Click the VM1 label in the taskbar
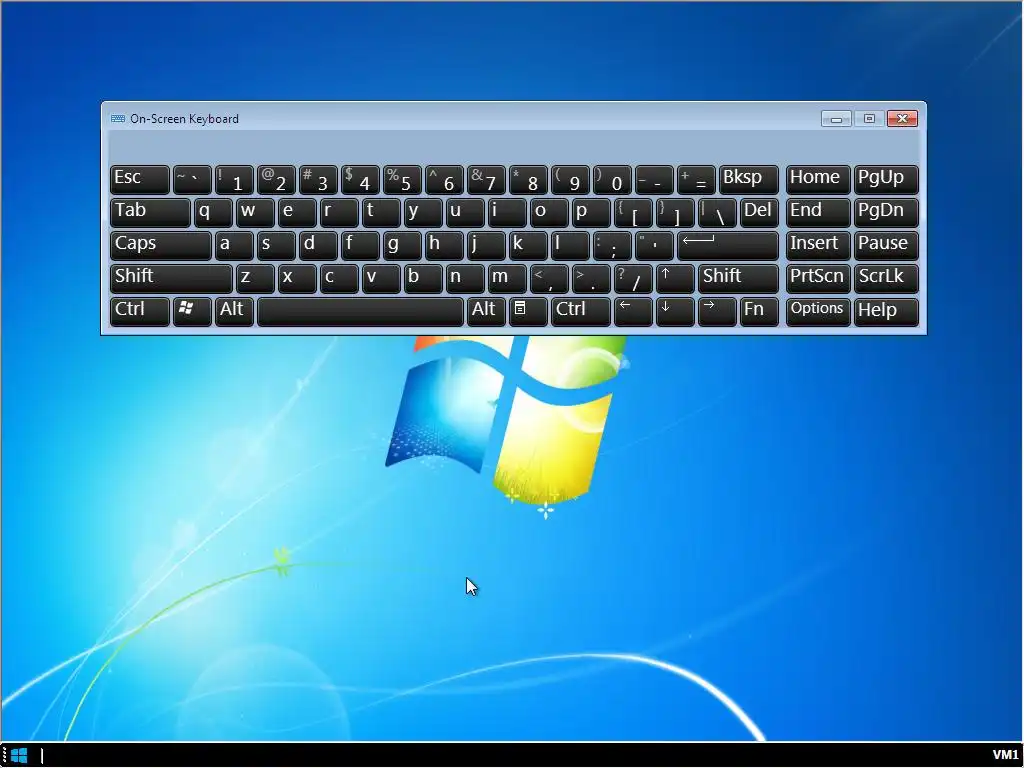Screen dimensions: 1024x768 (x=1005, y=755)
